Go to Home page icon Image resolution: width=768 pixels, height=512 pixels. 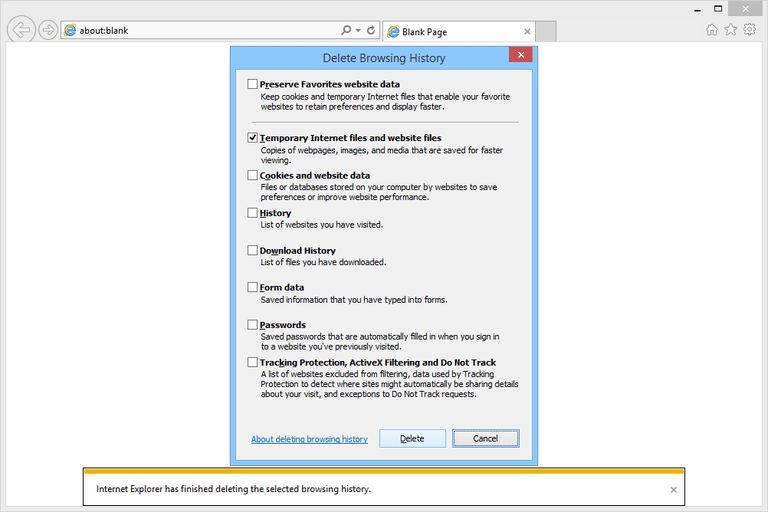tap(712, 30)
